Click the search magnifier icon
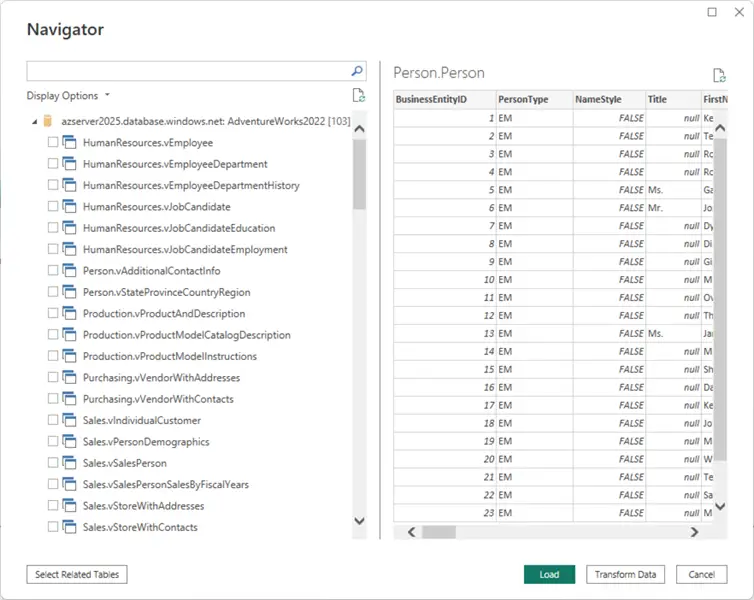This screenshot has width=754, height=600. 357,71
